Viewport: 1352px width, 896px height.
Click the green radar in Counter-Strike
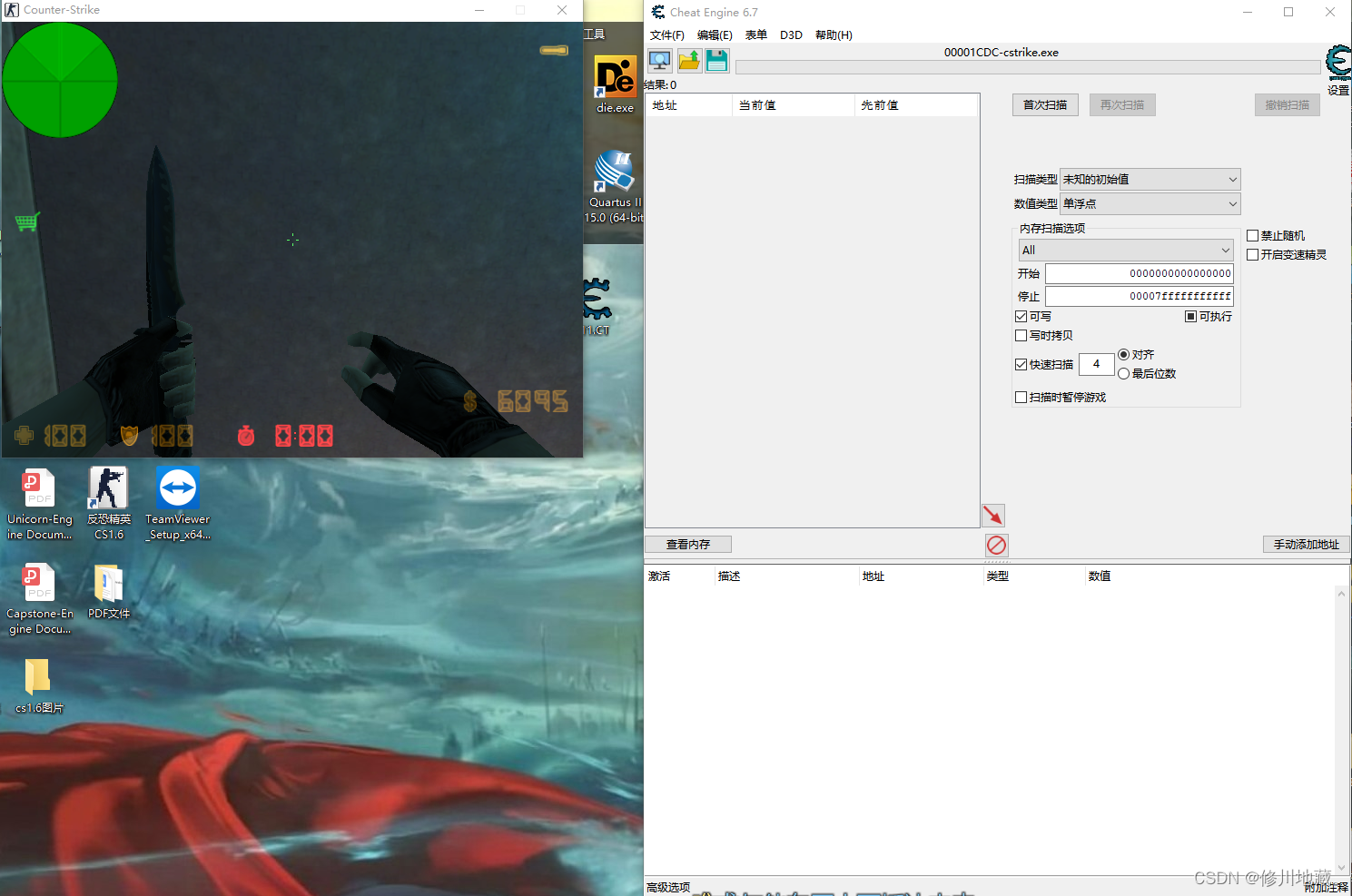pyautogui.click(x=60, y=80)
